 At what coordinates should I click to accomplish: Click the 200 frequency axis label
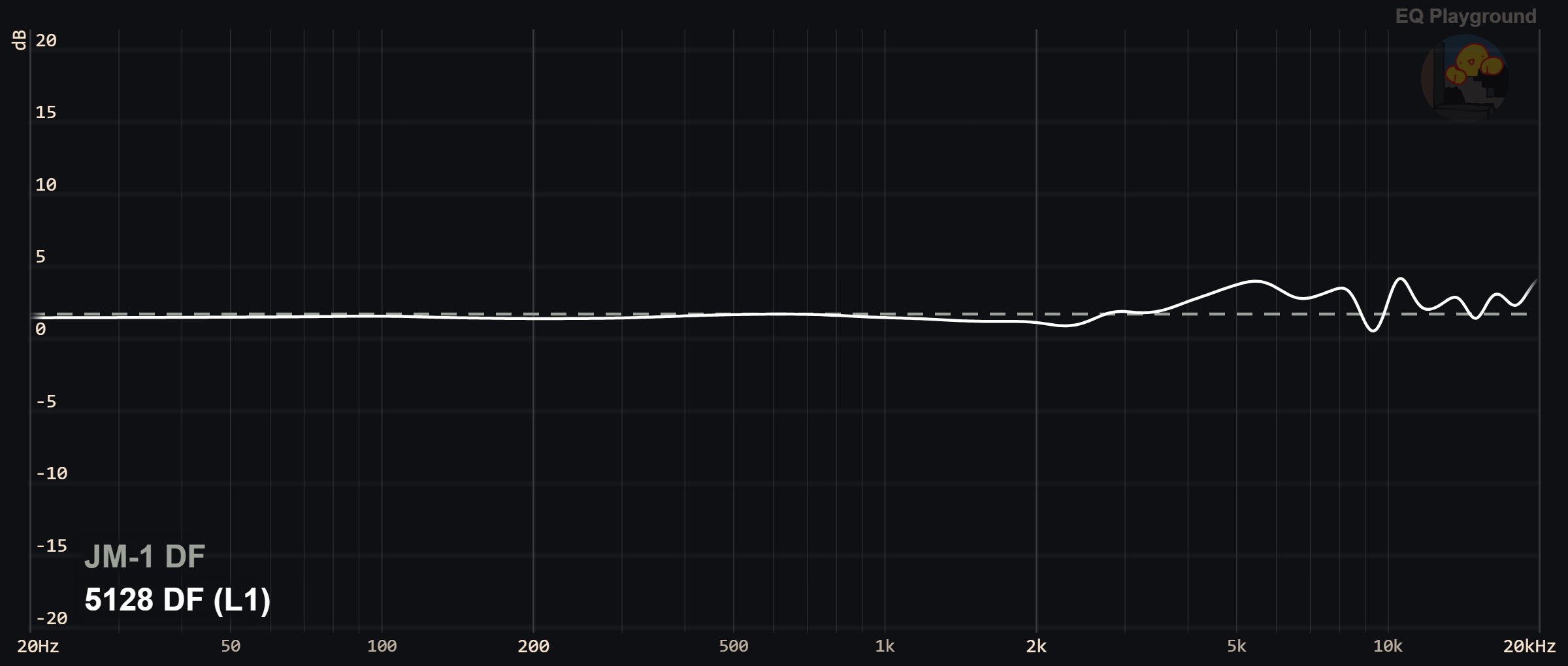tap(533, 646)
